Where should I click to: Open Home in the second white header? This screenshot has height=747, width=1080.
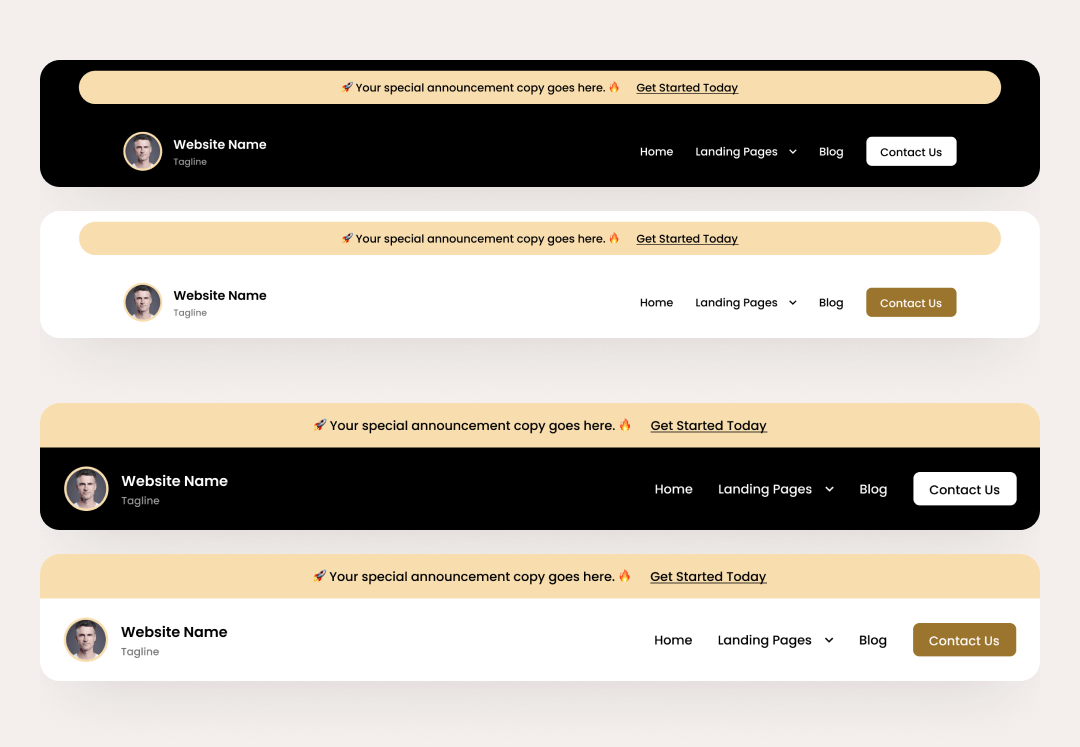tap(656, 302)
